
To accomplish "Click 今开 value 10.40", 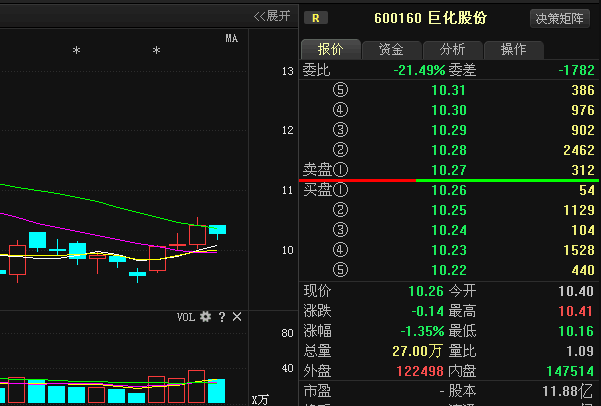I will click(x=576, y=291).
